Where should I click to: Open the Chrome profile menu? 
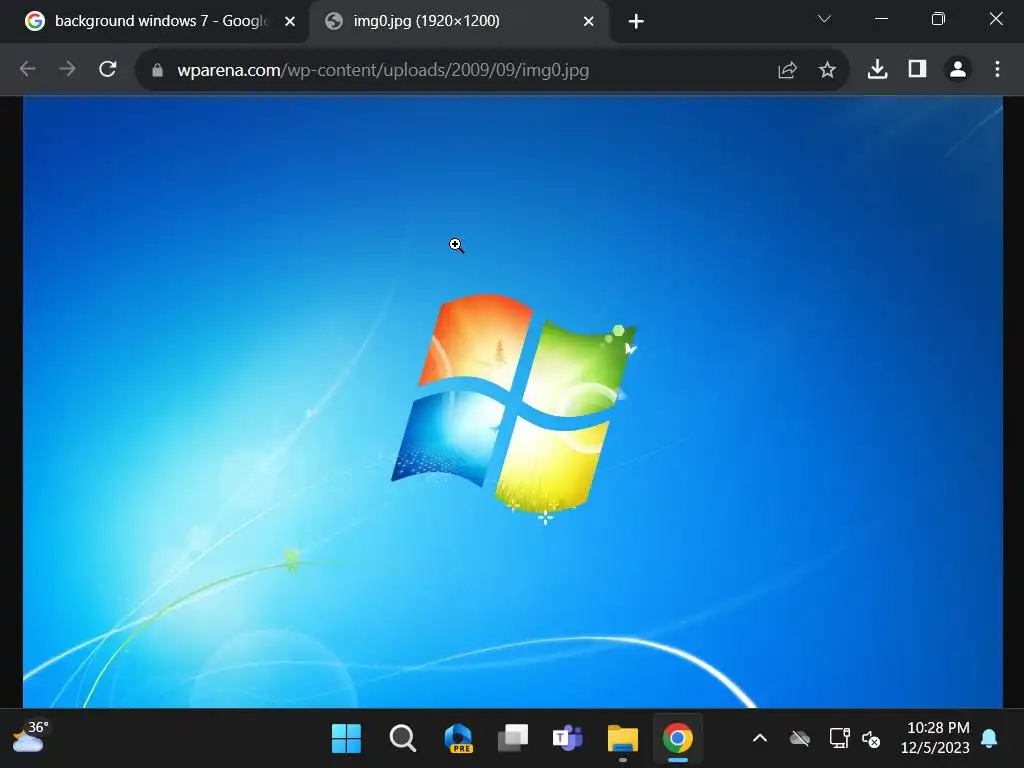pos(958,69)
